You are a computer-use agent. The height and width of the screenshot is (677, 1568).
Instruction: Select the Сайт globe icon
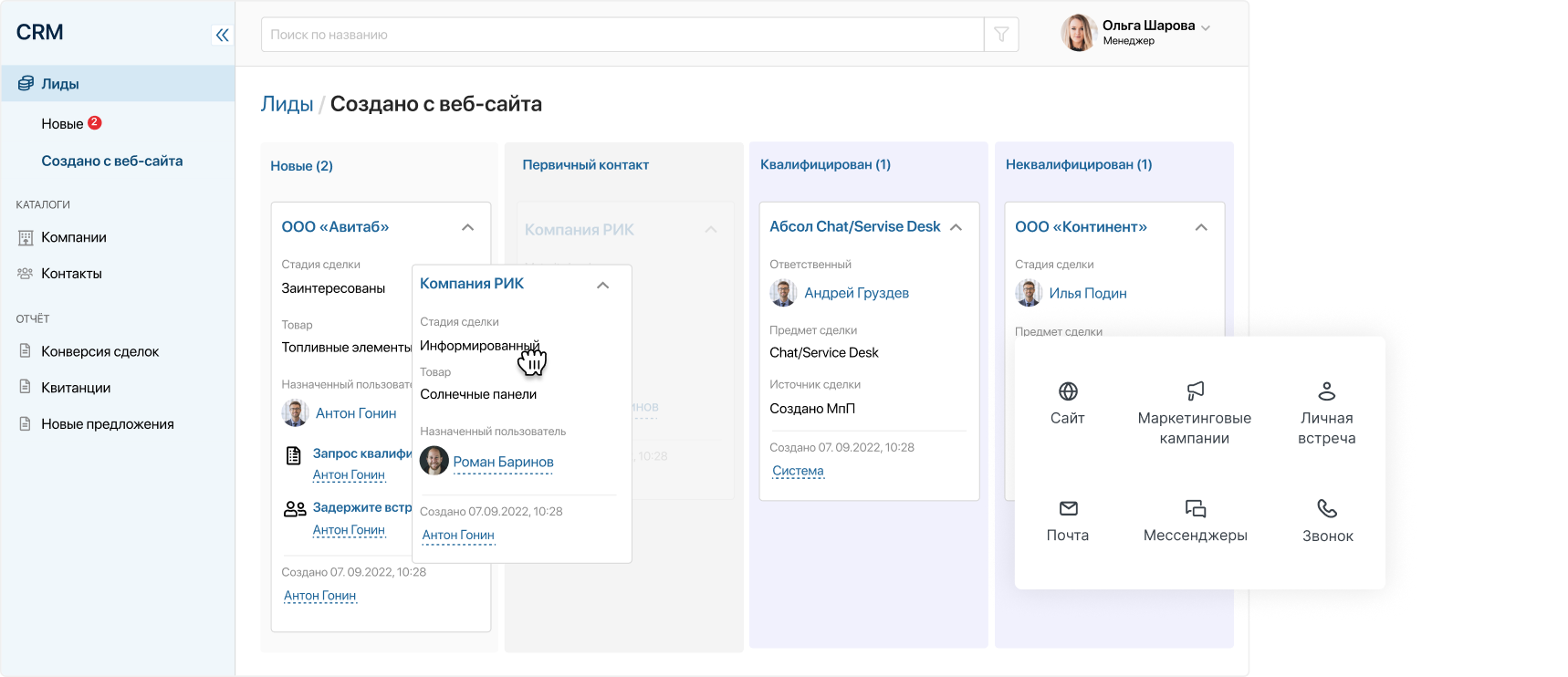pyautogui.click(x=1067, y=392)
